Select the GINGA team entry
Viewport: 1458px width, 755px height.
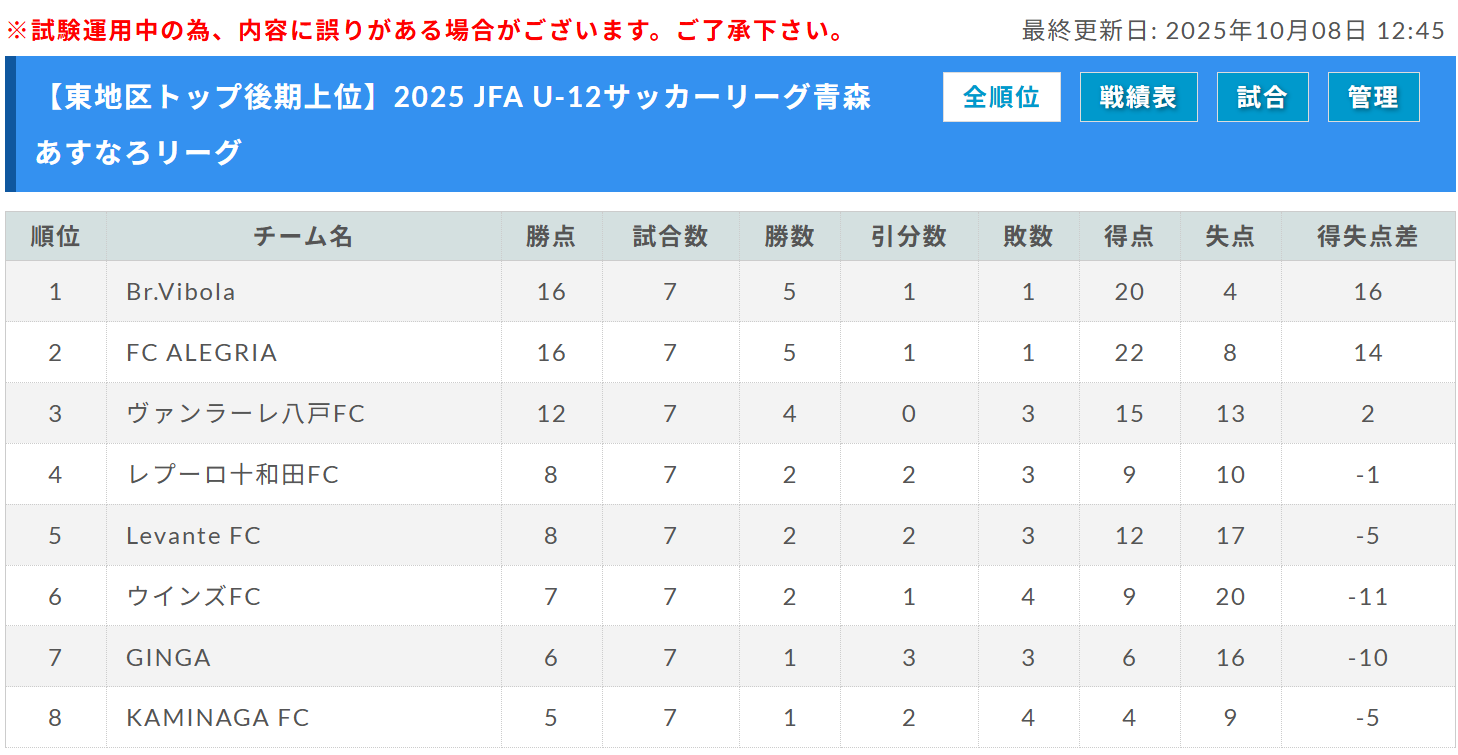169,658
